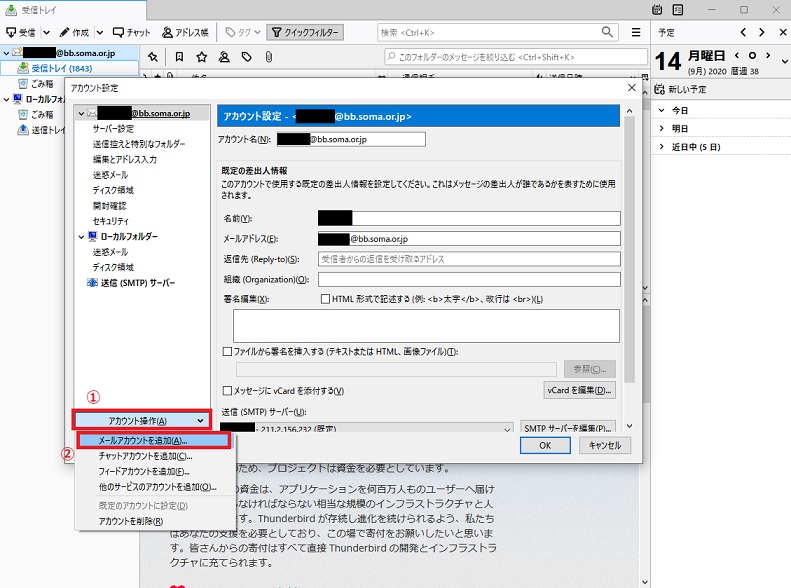Screen dimensions: 791x588
Task: Open the SMTP server combo box
Action: pos(367,428)
